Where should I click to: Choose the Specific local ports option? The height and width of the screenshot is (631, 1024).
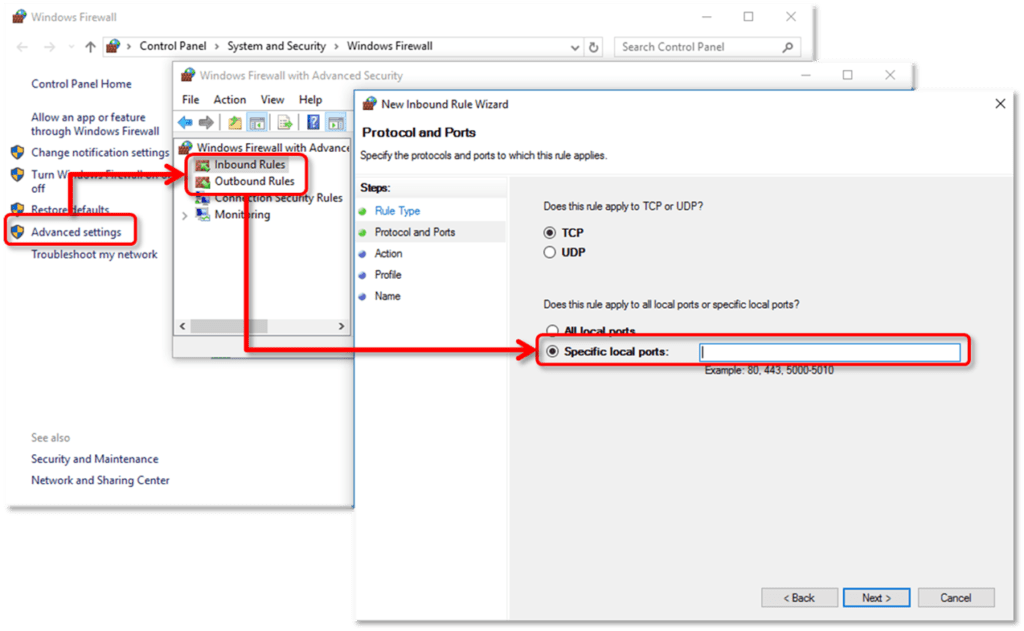coord(551,352)
